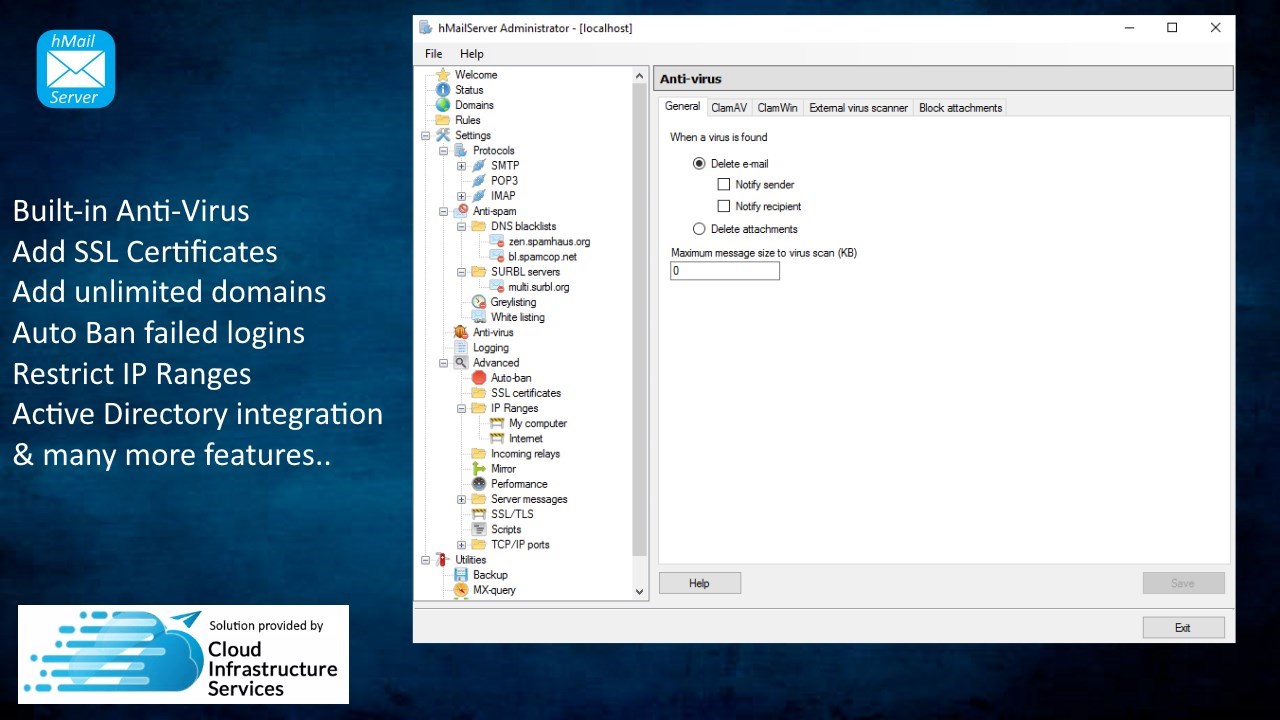Click the Exit button
Viewport: 1280px width, 720px height.
point(1183,628)
